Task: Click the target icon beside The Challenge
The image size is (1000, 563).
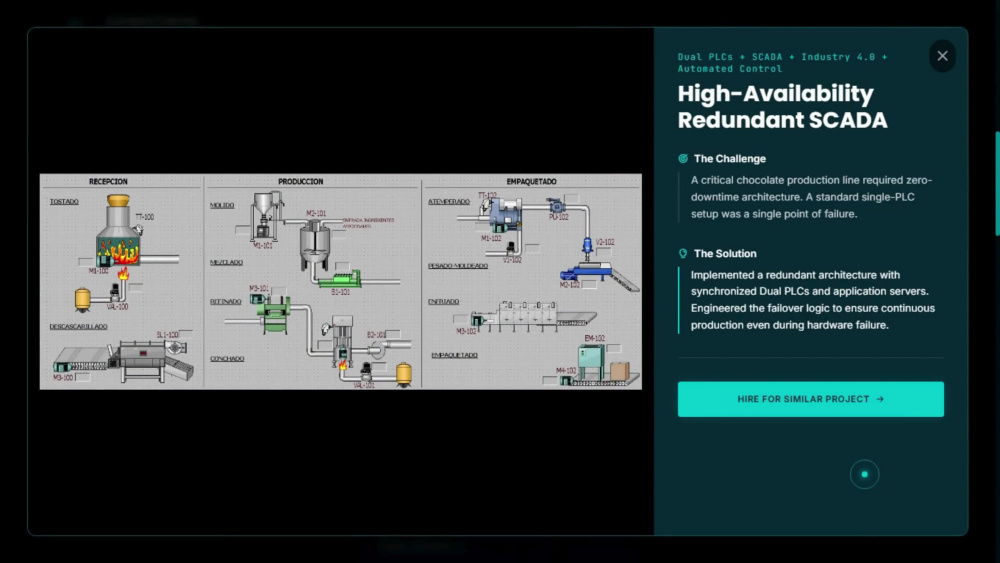Action: click(683, 159)
